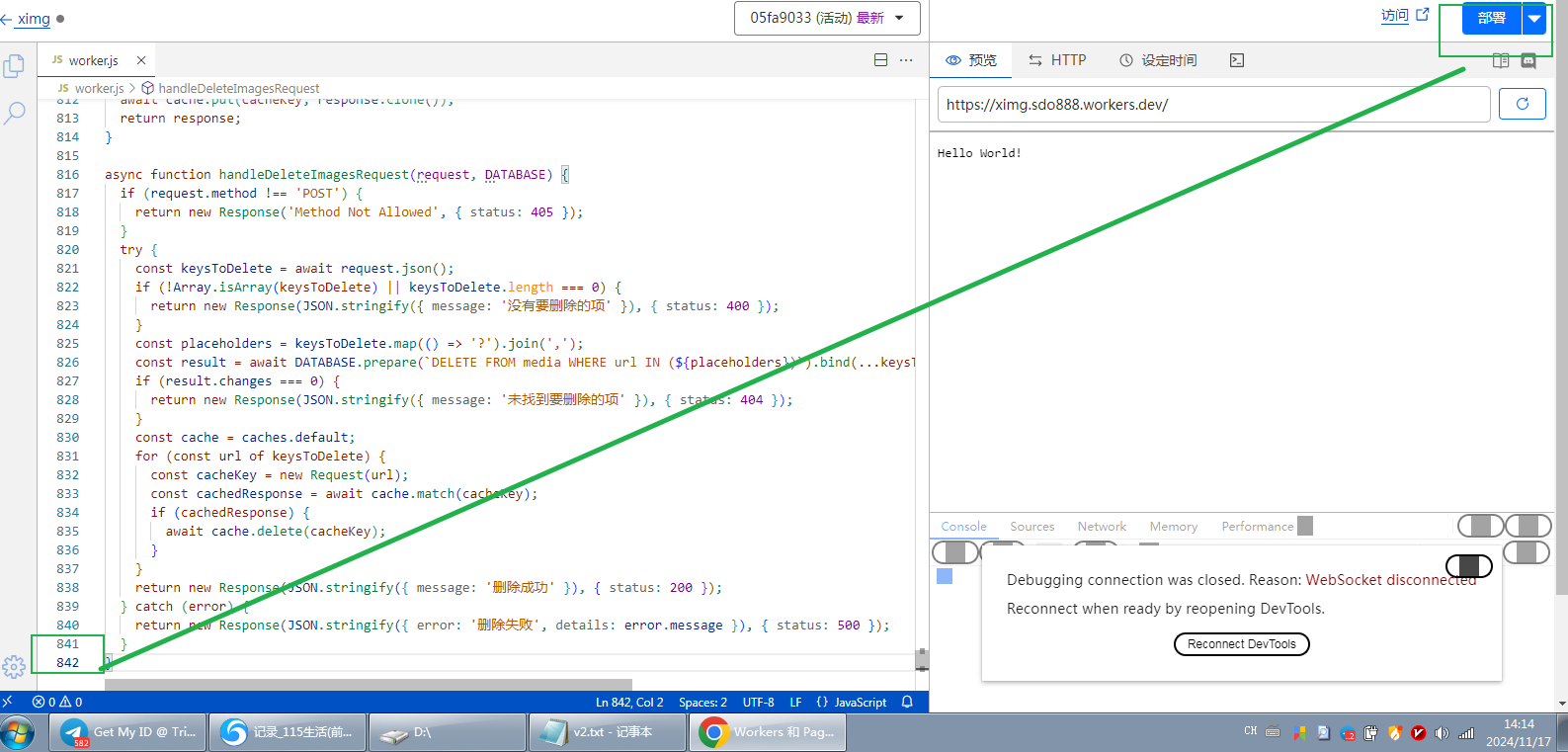Image resolution: width=1568 pixels, height=752 pixels.
Task: Open Telegram Get My ID taskbar item
Action: [x=128, y=732]
